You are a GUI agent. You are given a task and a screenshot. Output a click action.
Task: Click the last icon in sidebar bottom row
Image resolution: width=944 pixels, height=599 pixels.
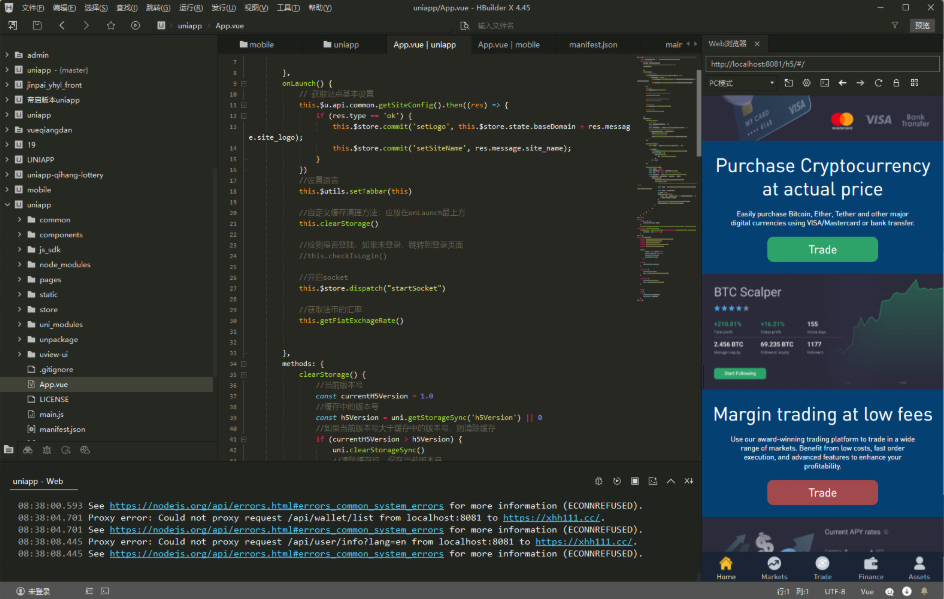(85, 450)
